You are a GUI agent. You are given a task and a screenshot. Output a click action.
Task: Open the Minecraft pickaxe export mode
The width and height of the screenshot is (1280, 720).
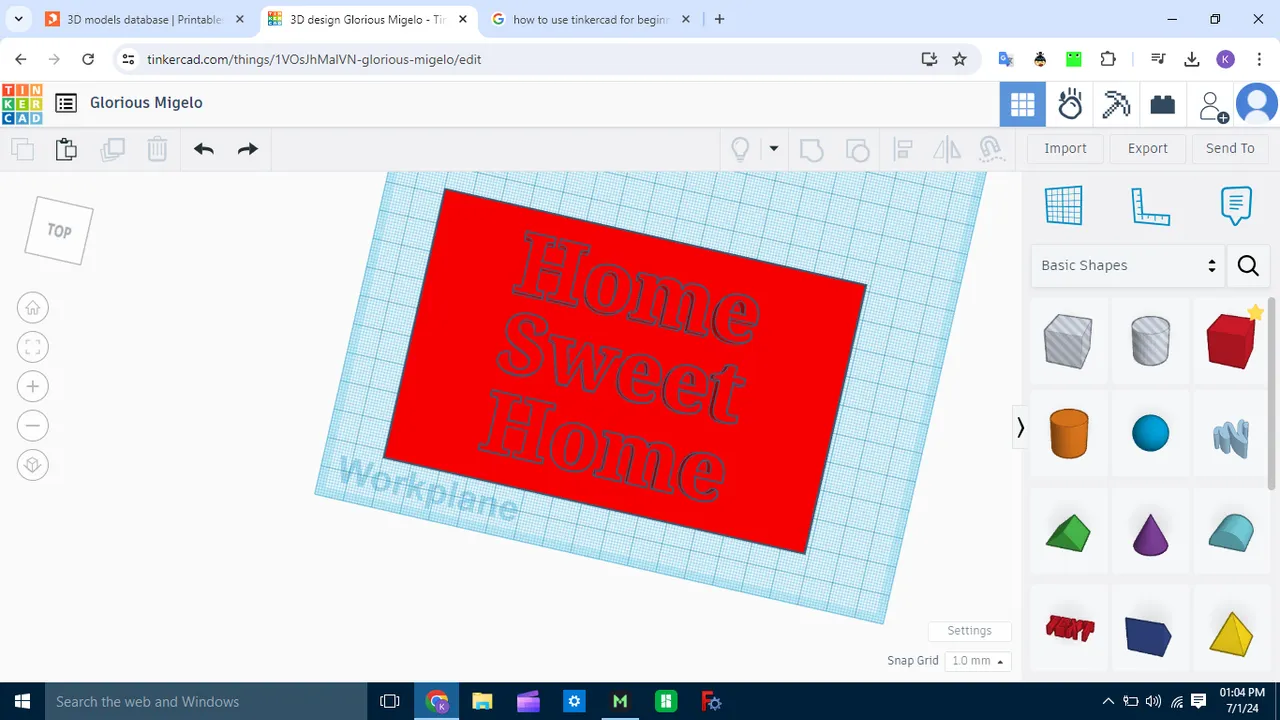(x=1116, y=104)
